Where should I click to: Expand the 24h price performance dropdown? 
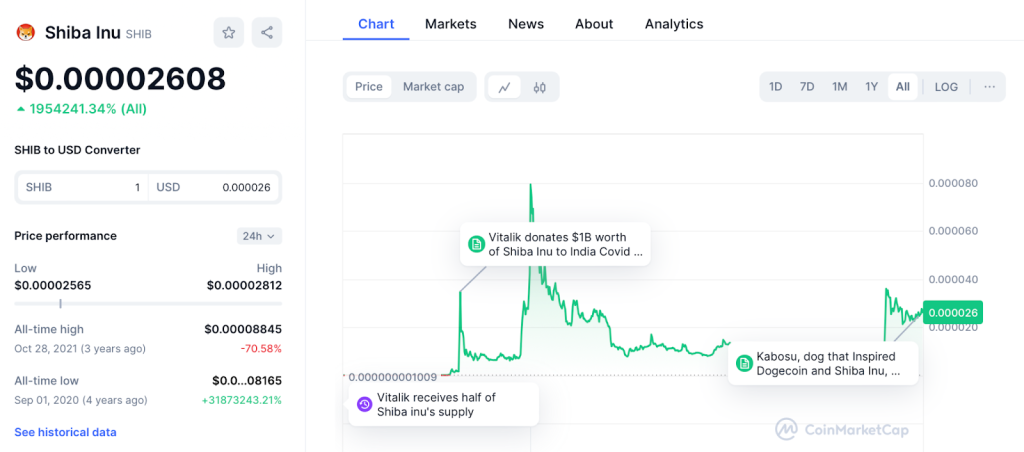259,236
